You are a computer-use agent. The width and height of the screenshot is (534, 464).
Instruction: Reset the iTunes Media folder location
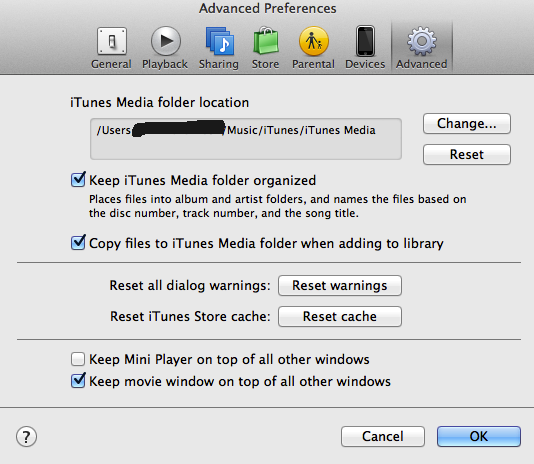click(467, 154)
